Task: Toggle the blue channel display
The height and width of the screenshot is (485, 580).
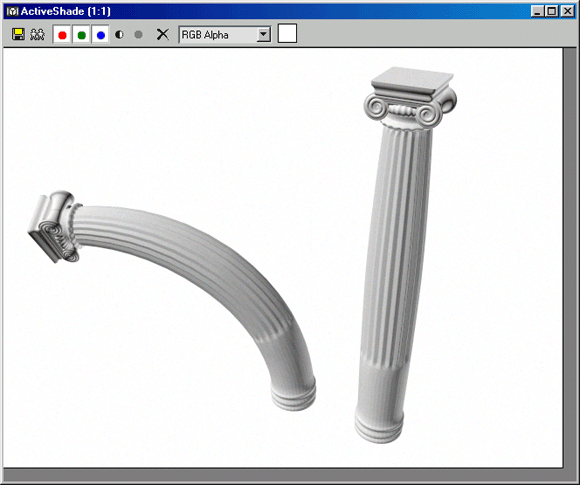Action: point(101,35)
